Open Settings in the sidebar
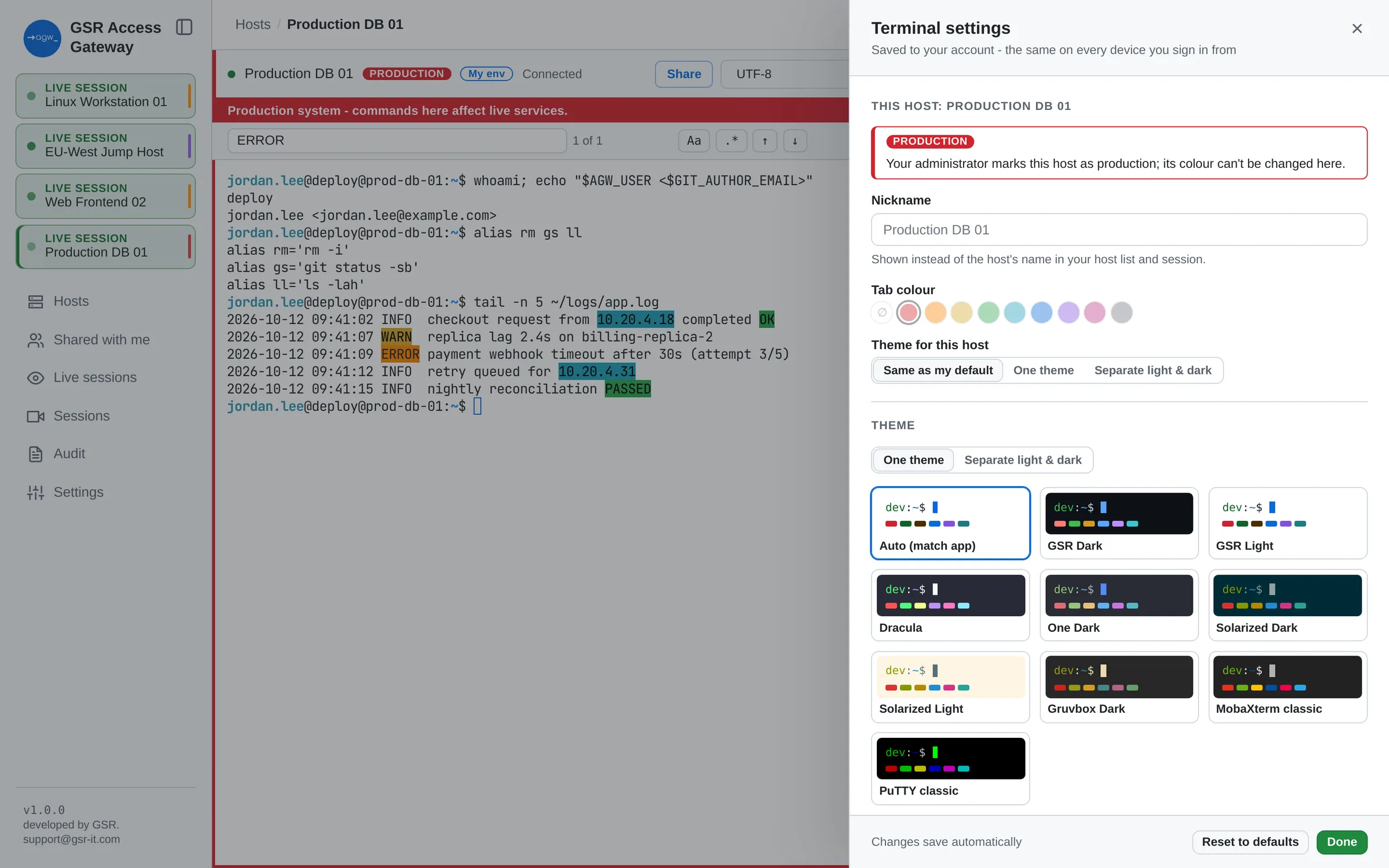Image resolution: width=1389 pixels, height=868 pixels. coord(105,492)
